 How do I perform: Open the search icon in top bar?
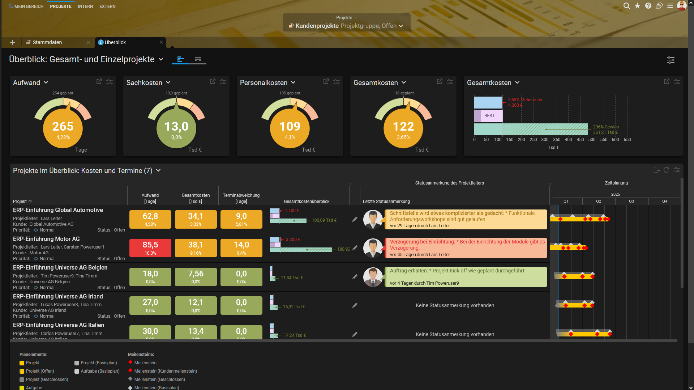pos(626,6)
